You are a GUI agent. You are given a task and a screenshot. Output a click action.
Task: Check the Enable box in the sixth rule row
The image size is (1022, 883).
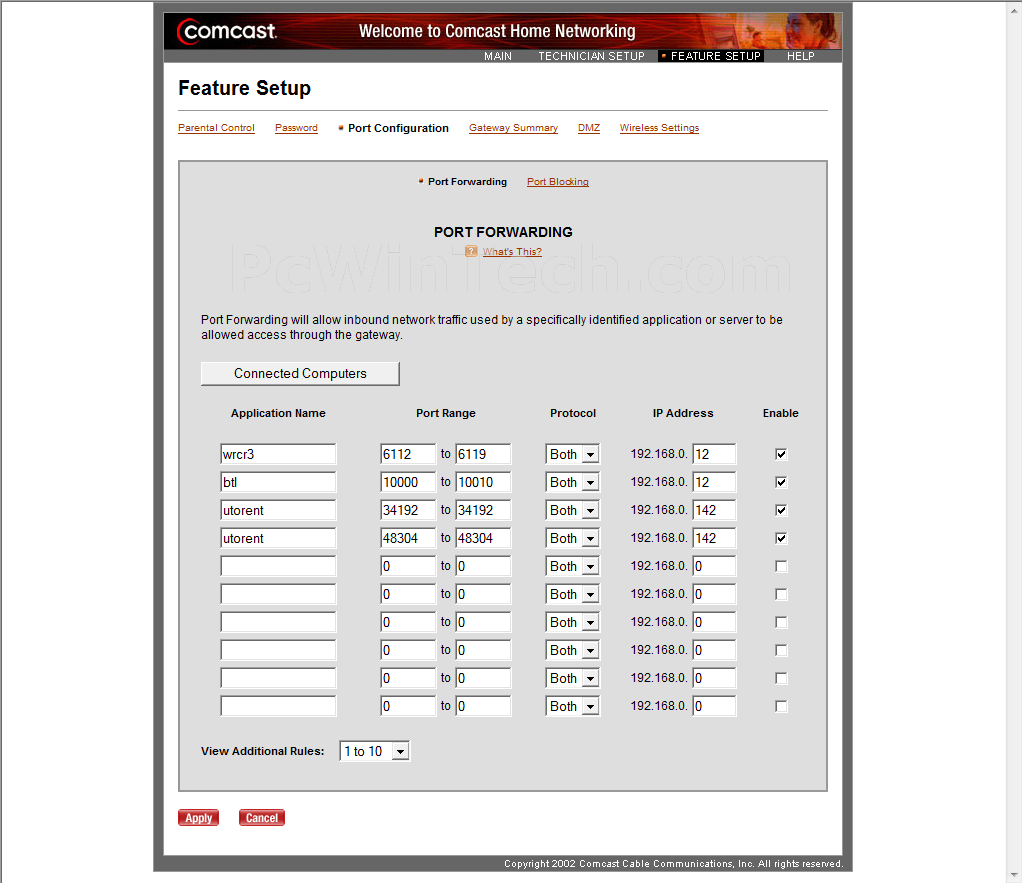coord(781,594)
